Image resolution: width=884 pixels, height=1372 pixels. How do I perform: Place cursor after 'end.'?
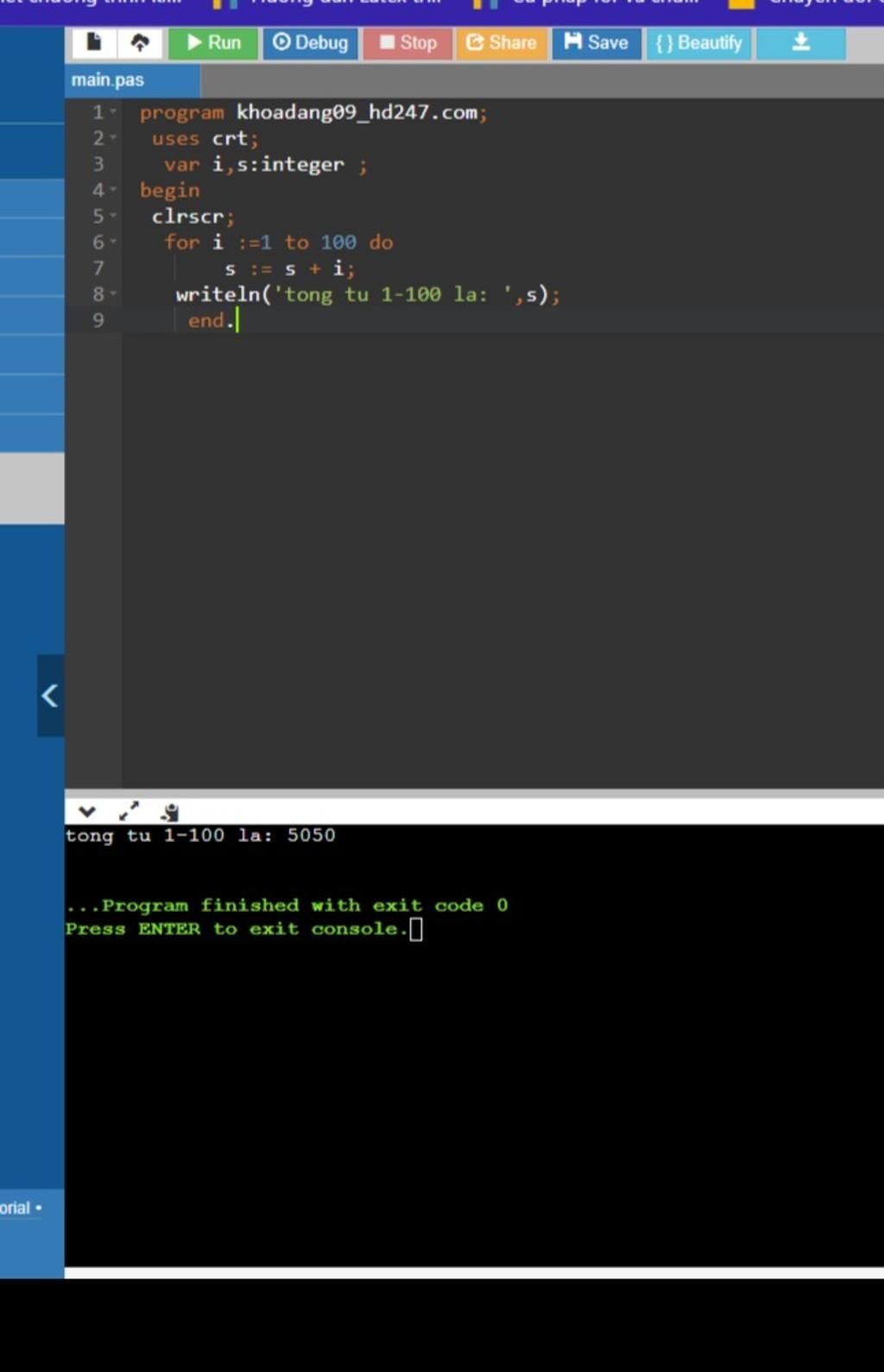point(237,320)
